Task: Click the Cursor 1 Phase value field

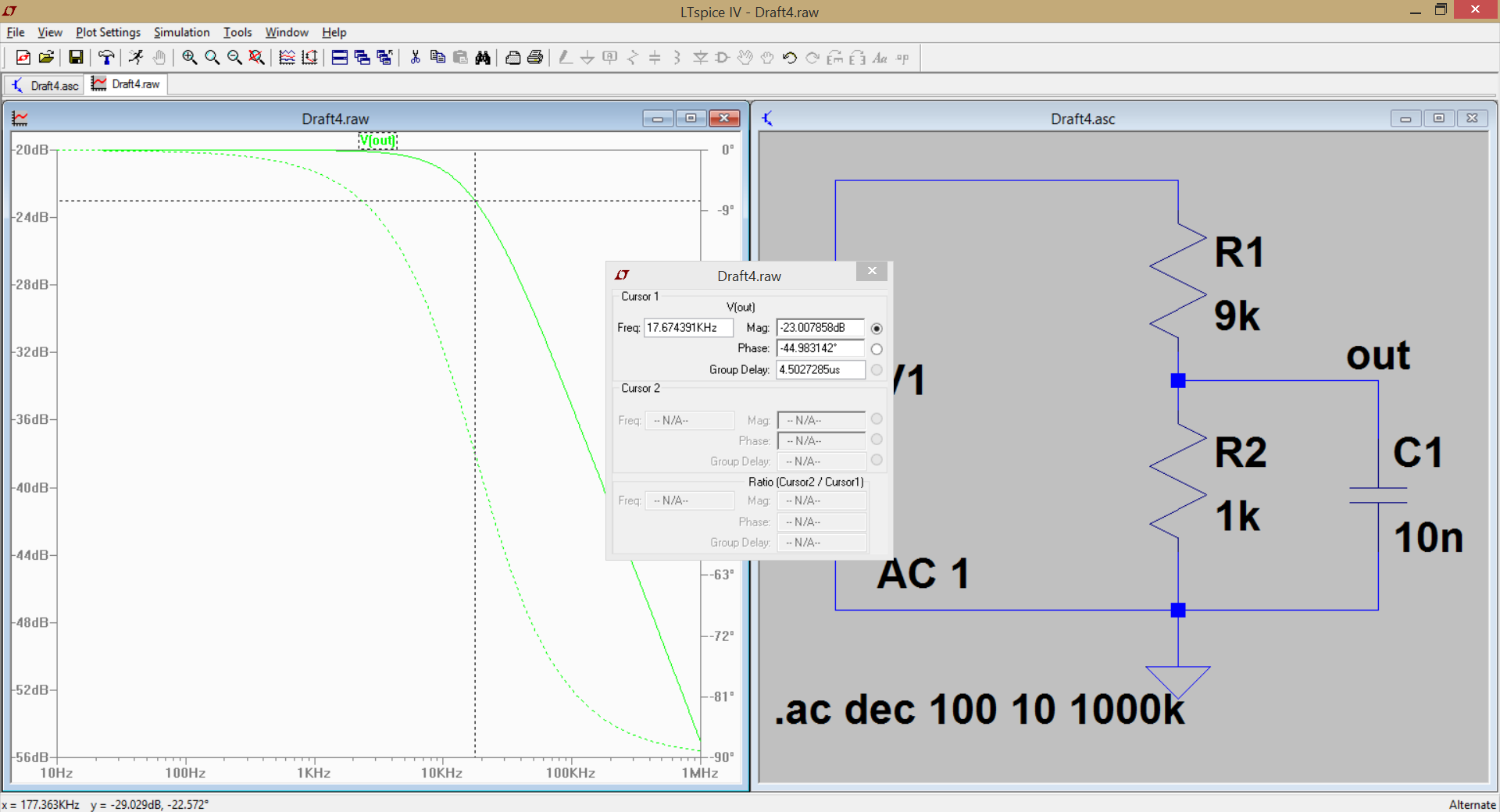Action: point(820,348)
